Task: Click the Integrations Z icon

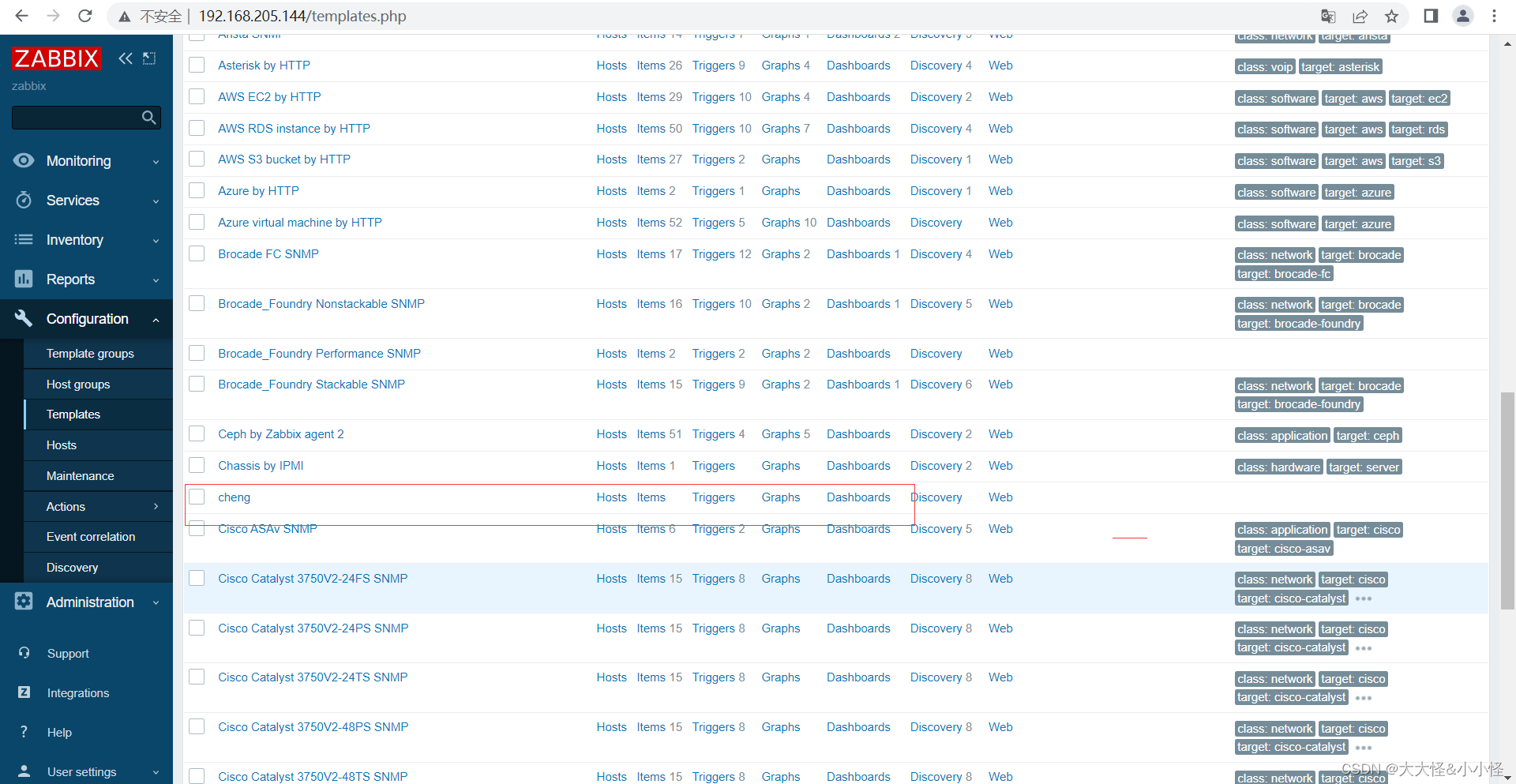Action: point(24,692)
